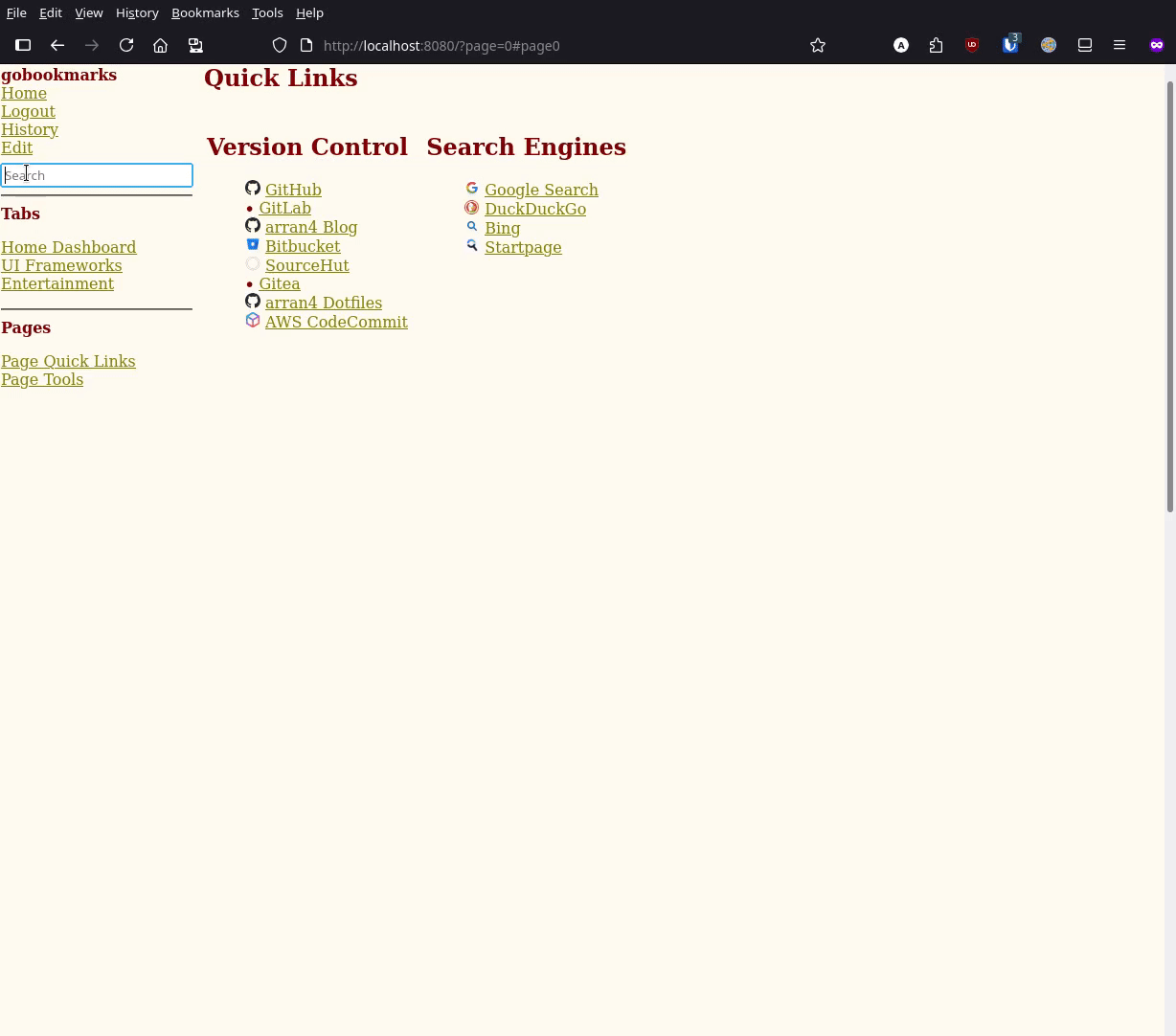Open the File menu
The width and height of the screenshot is (1176, 1036).
[x=16, y=12]
